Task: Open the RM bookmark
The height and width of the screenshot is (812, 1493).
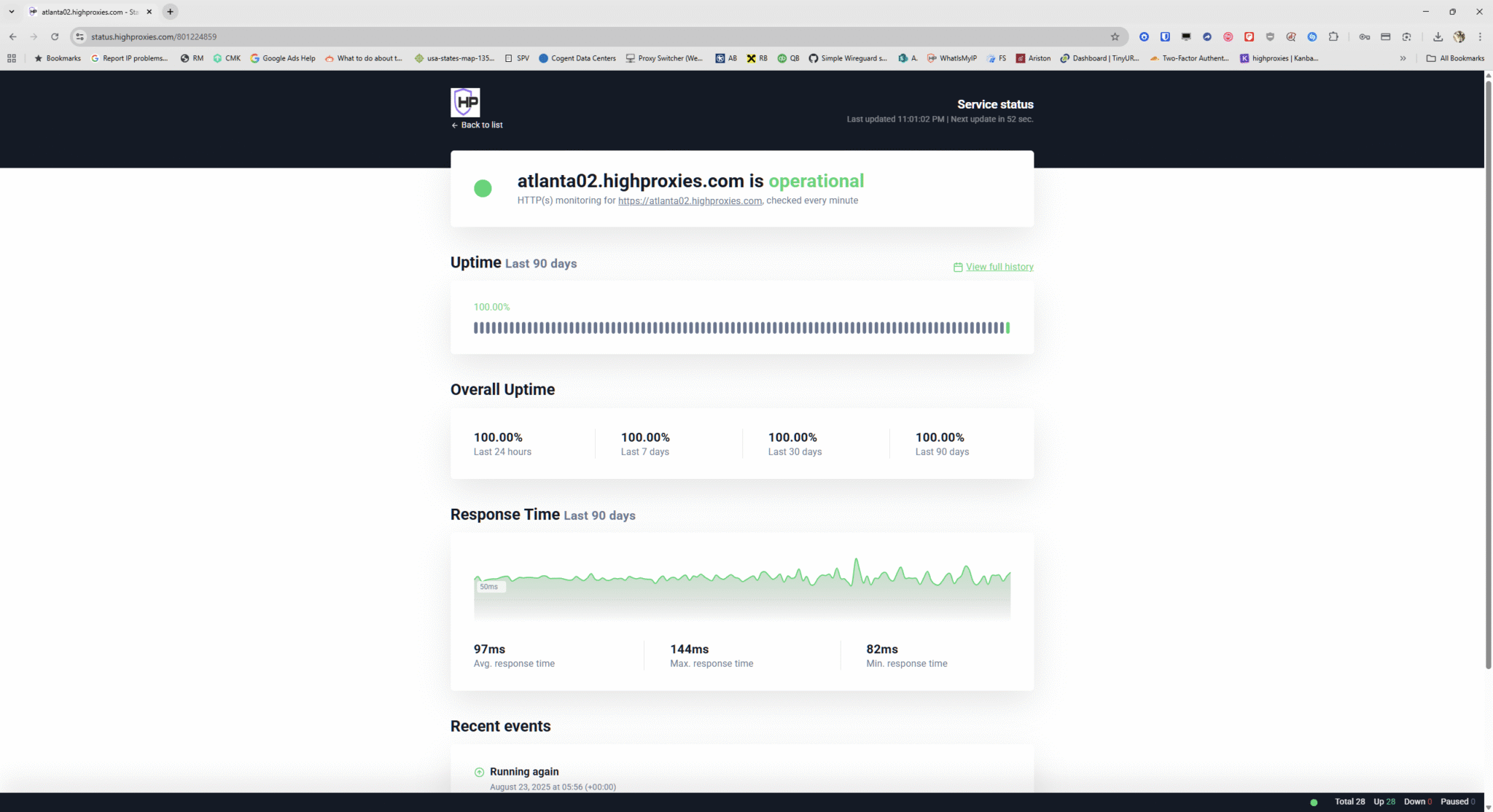Action: (x=192, y=58)
